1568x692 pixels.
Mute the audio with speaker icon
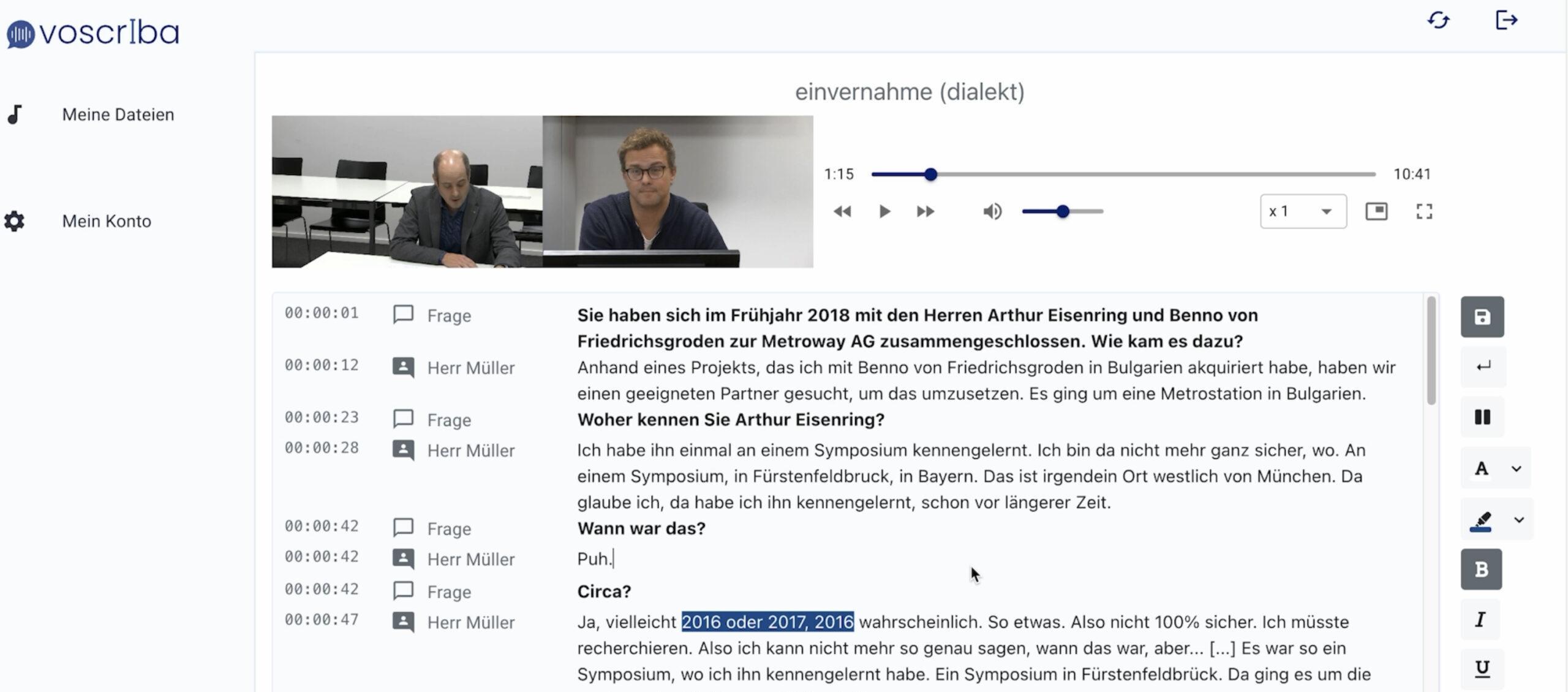coord(992,212)
